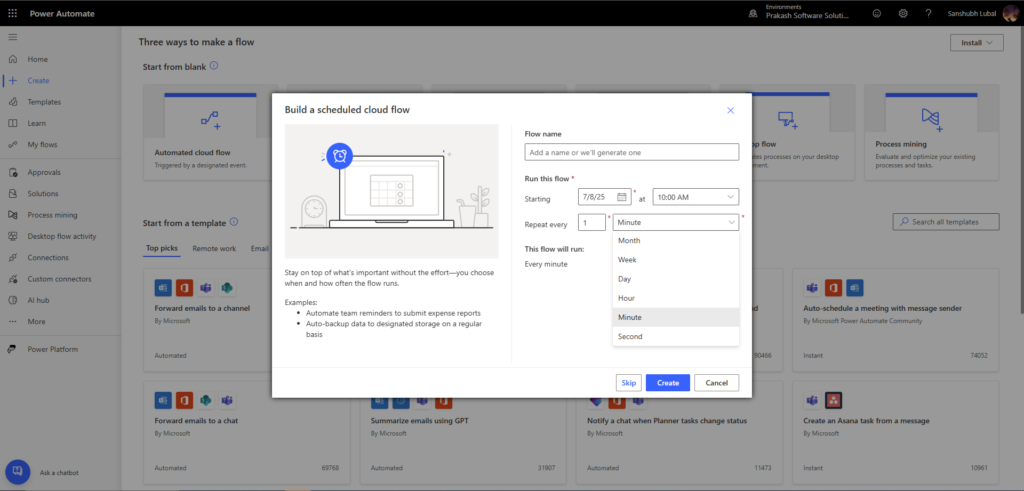Switch to the Remote work tab
The image size is (1024, 491).
coord(214,249)
